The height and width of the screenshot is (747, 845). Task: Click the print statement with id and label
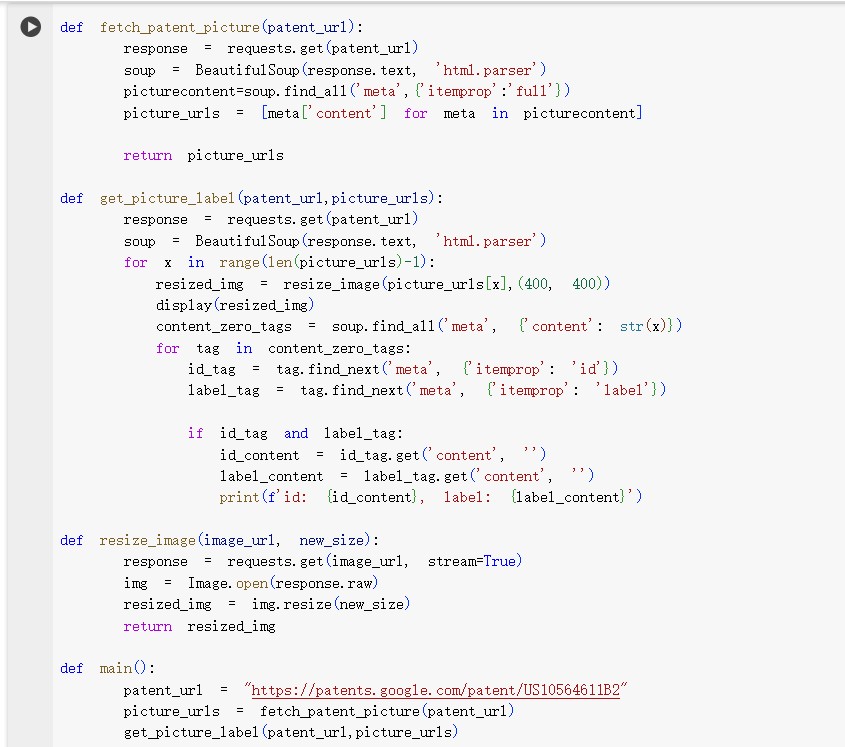point(430,497)
